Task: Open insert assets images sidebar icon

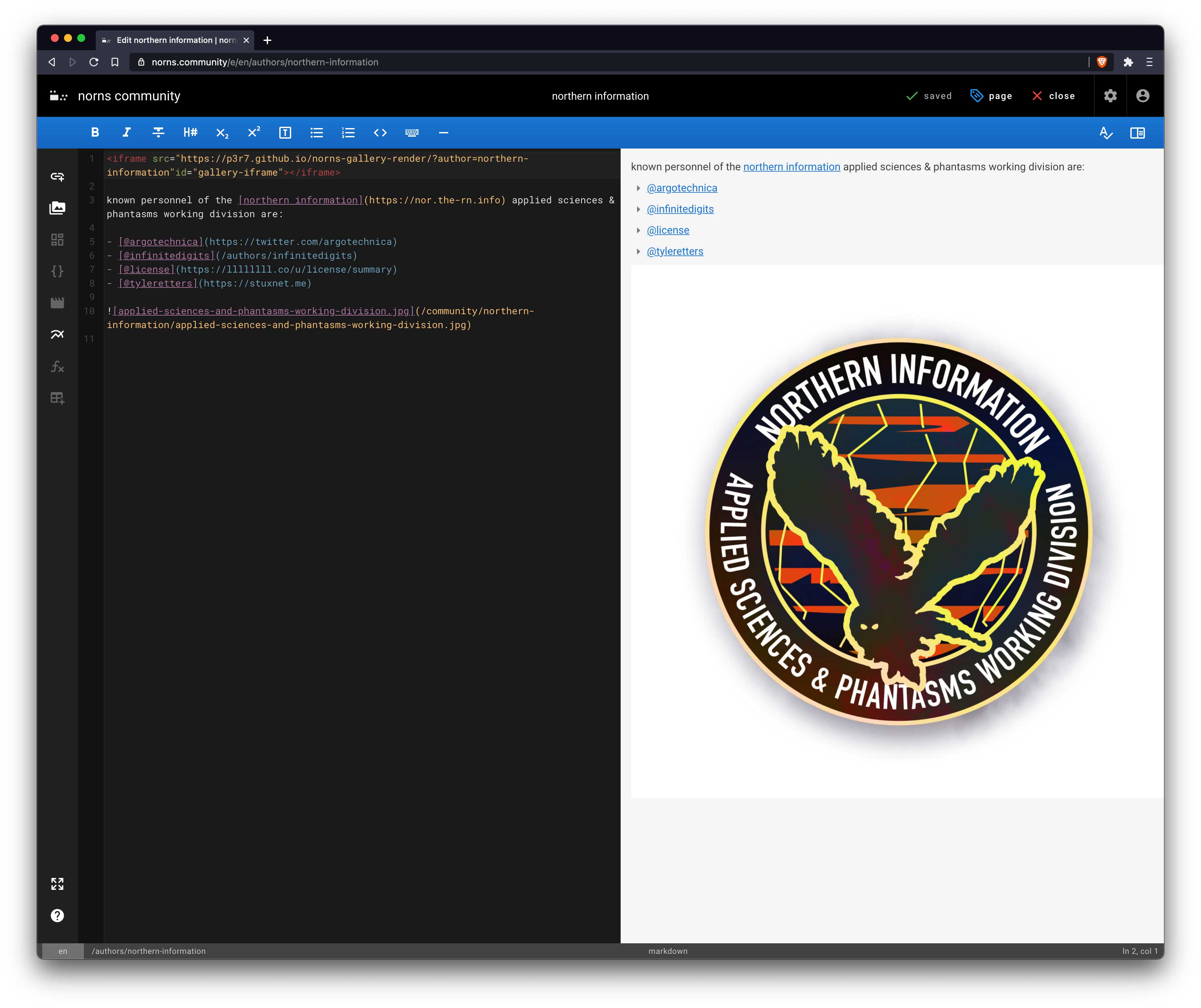Action: point(57,208)
